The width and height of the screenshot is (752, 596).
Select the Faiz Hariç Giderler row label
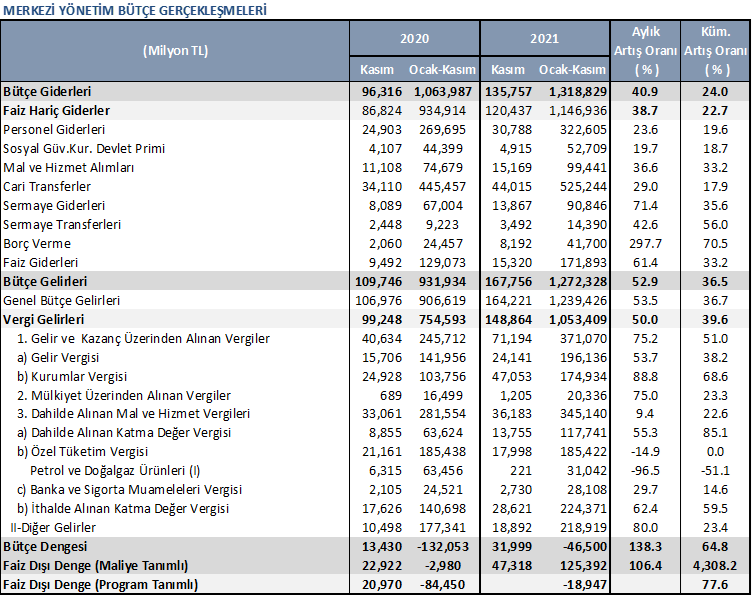(56, 111)
